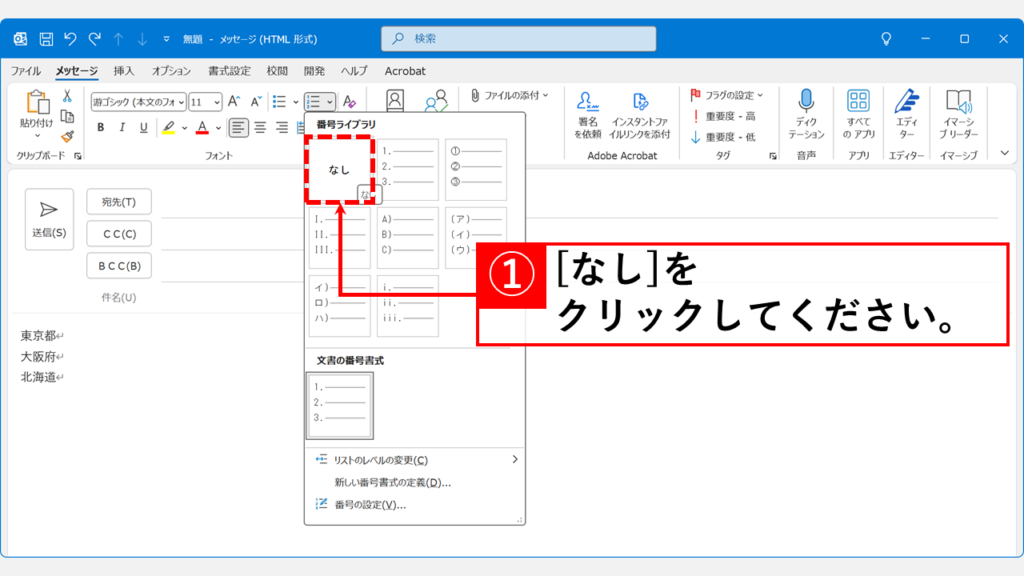Screen dimensions: 1024x576
Task: Increase font size button
Action: point(234,101)
